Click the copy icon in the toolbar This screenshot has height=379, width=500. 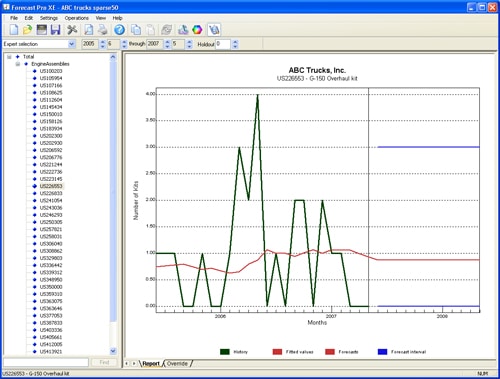[136, 30]
